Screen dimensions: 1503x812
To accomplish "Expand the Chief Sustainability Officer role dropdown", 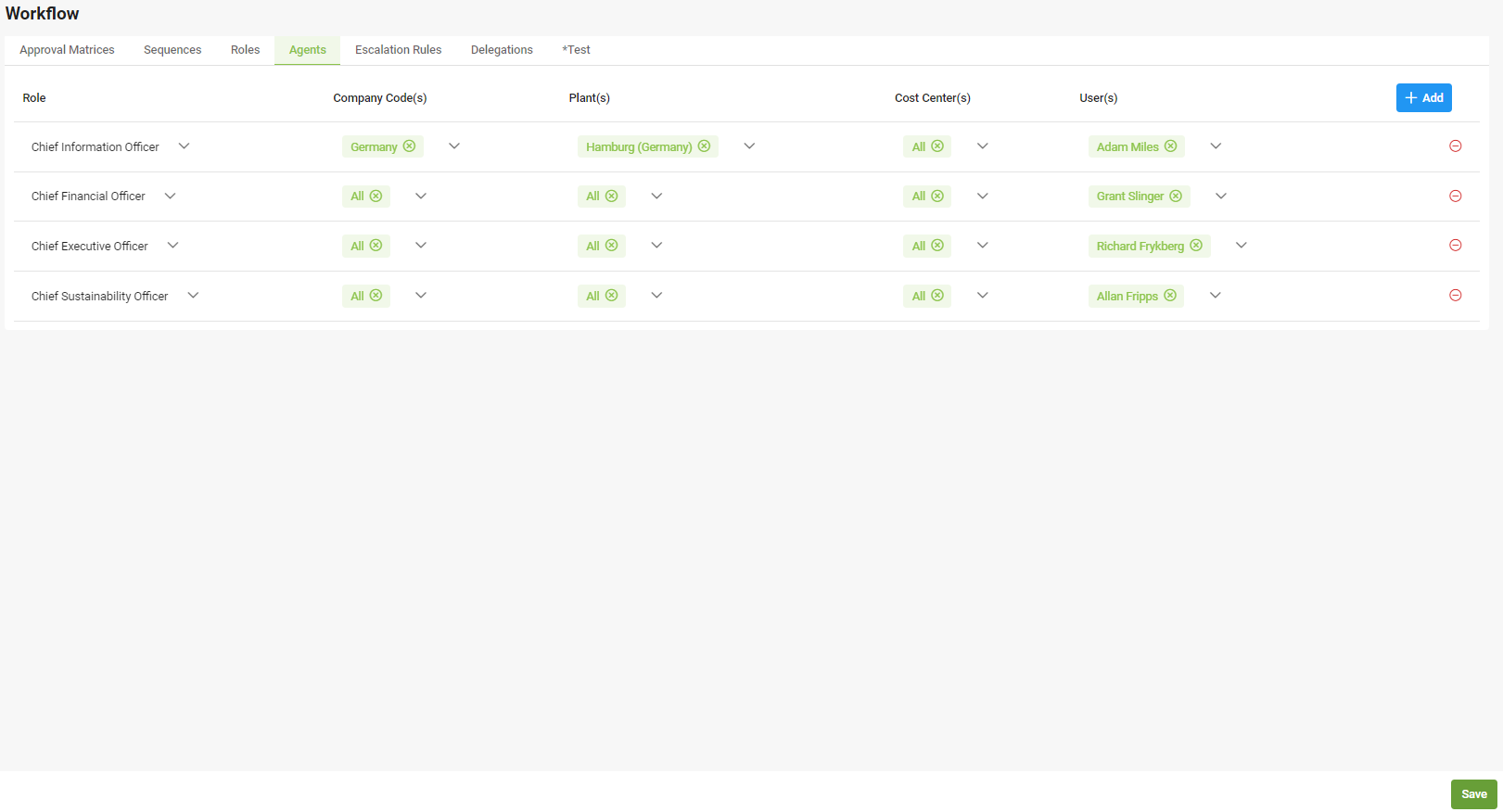I will click(193, 296).
